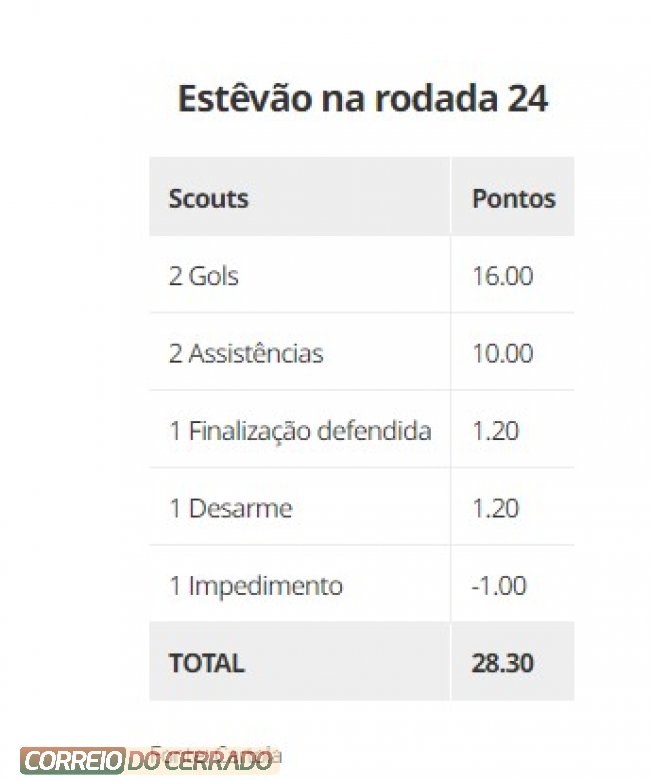Click the 16.00 points value
Image resolution: width=650 pixels, height=780 pixels.
(502, 276)
